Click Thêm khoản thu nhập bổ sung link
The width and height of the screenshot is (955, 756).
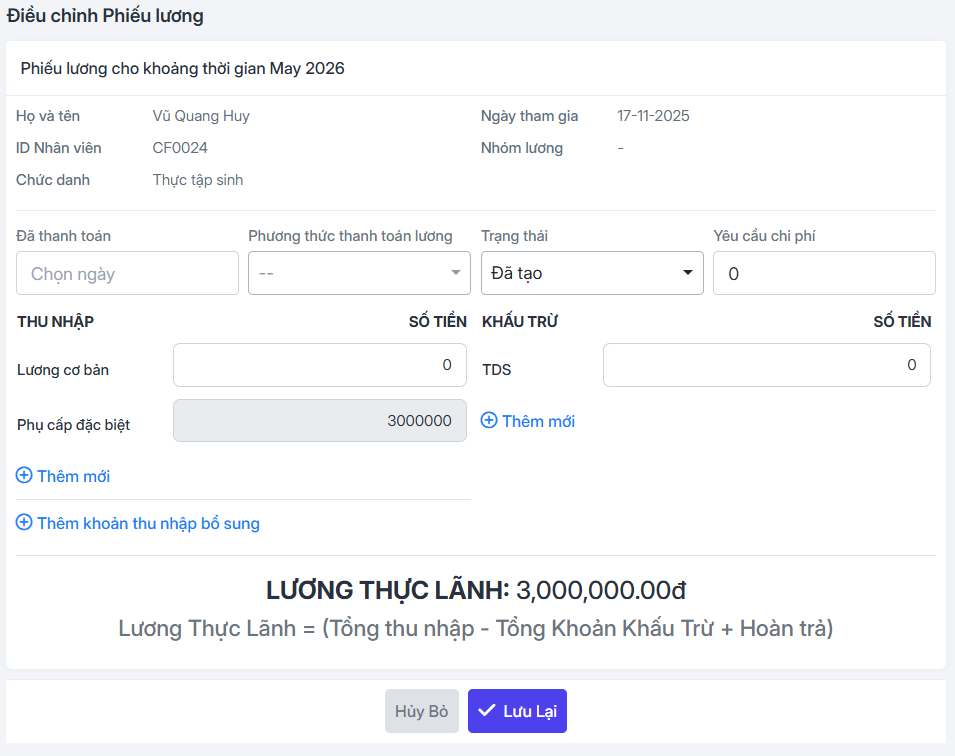tap(138, 523)
